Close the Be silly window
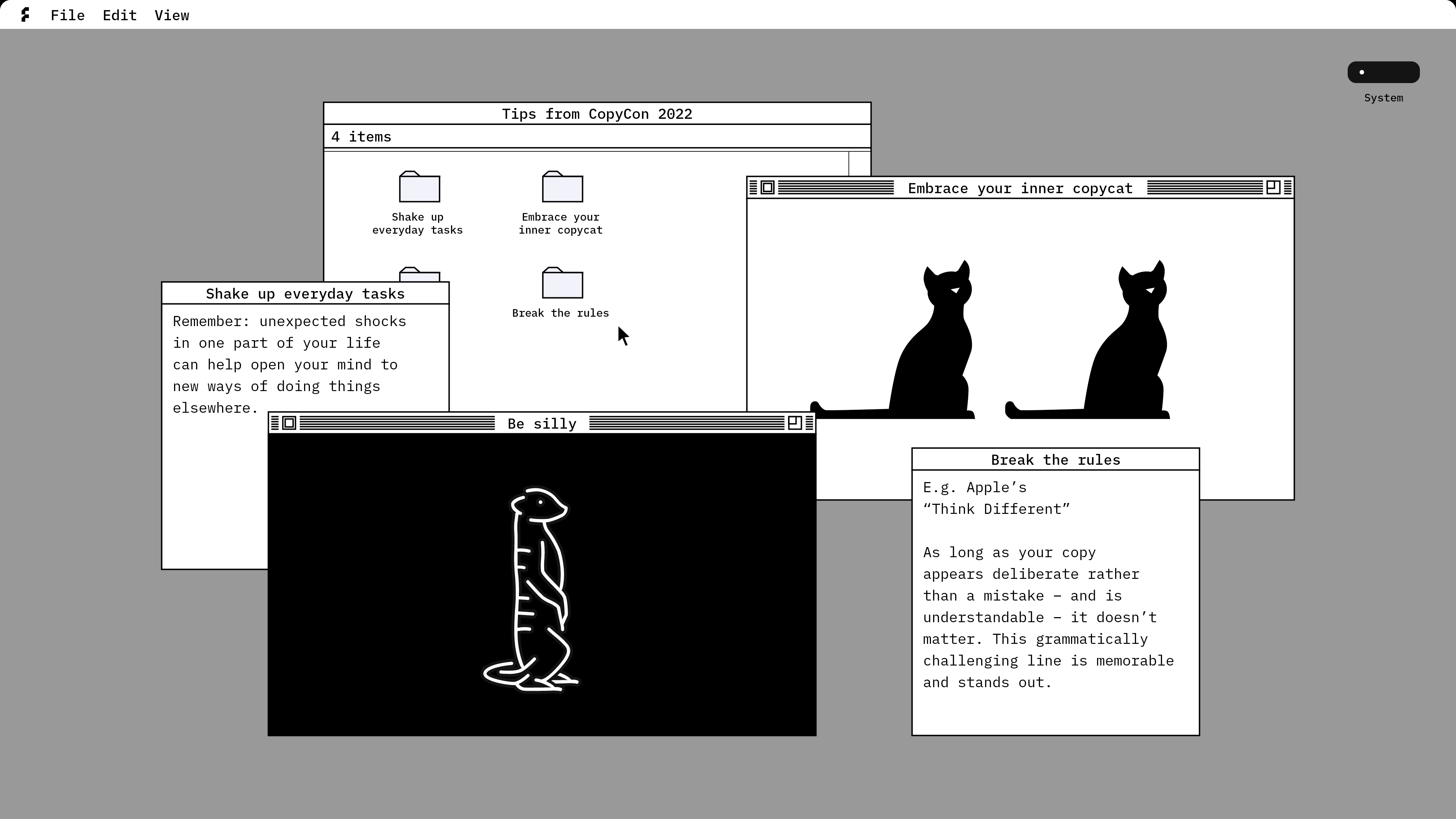 click(x=289, y=423)
